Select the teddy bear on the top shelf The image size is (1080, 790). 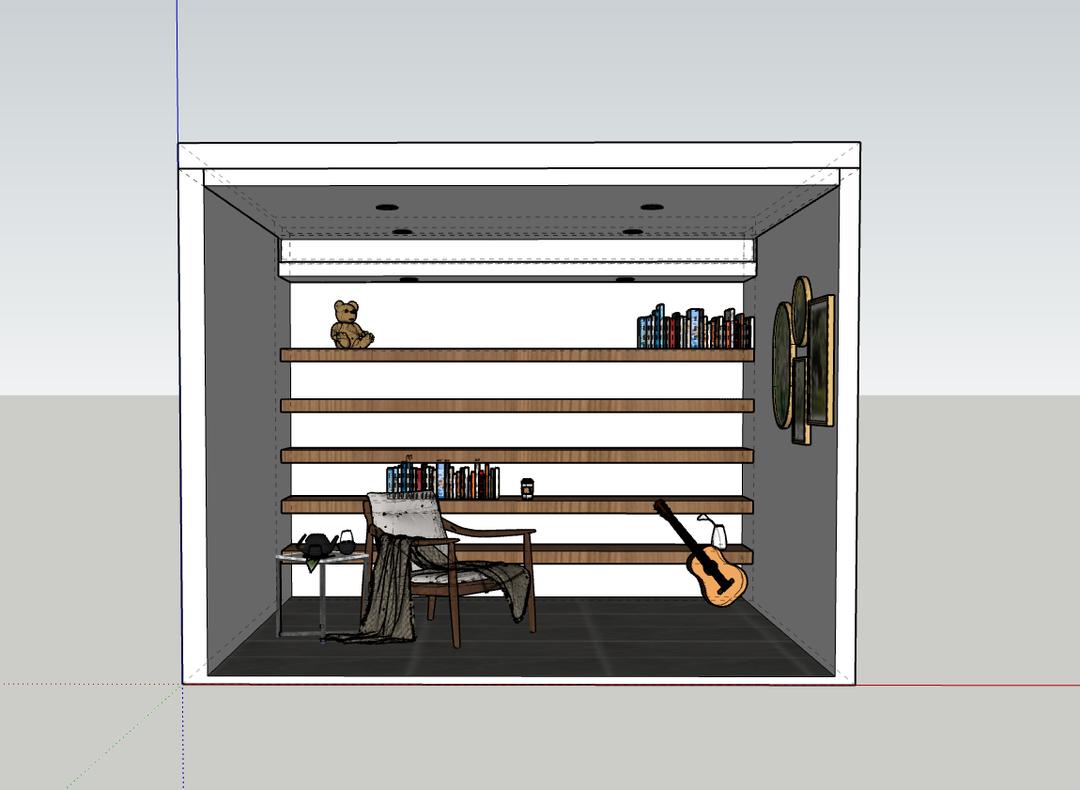(x=349, y=325)
